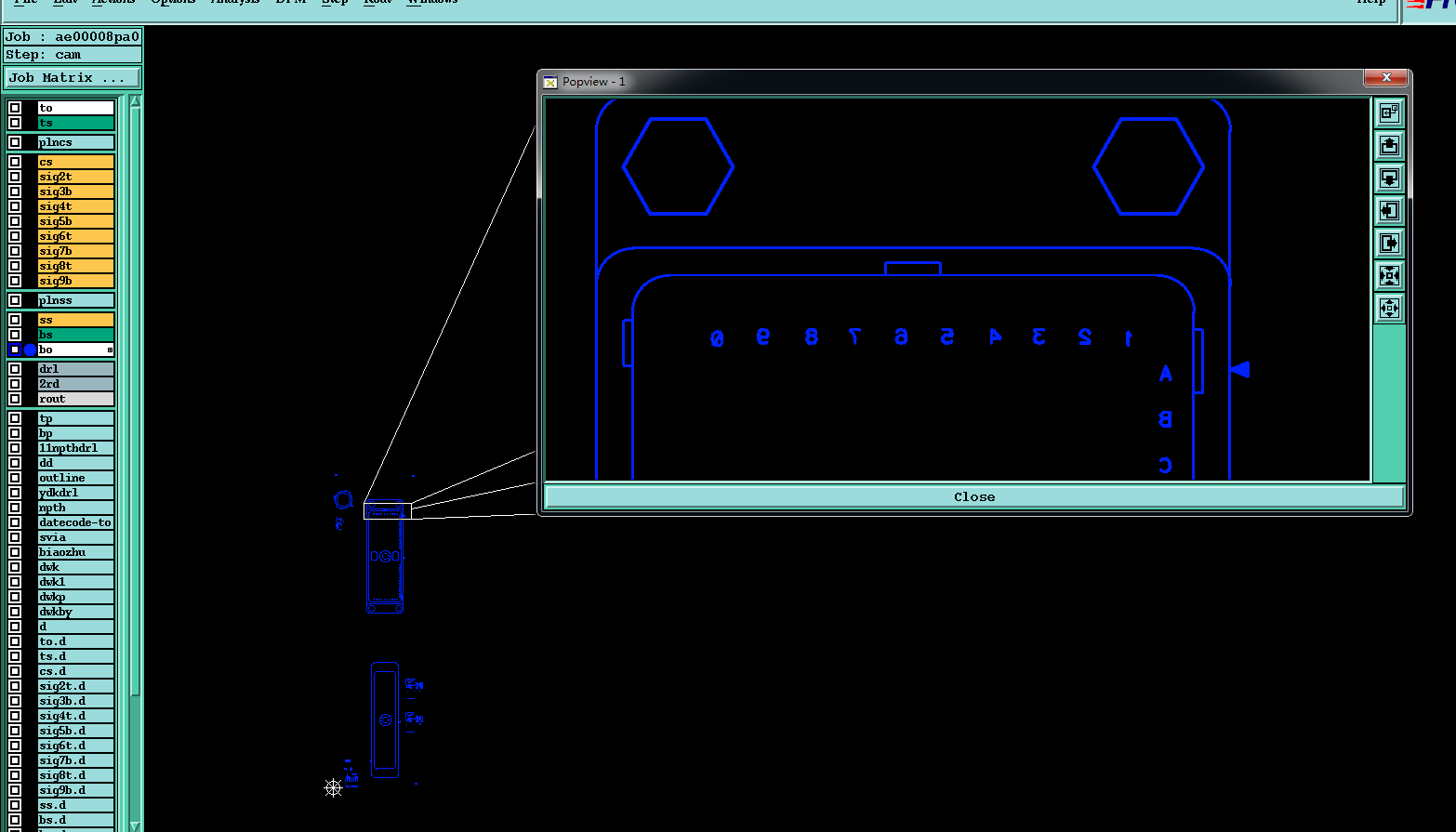Select the dwk layer name
The height and width of the screenshot is (832, 1456).
[x=75, y=567]
